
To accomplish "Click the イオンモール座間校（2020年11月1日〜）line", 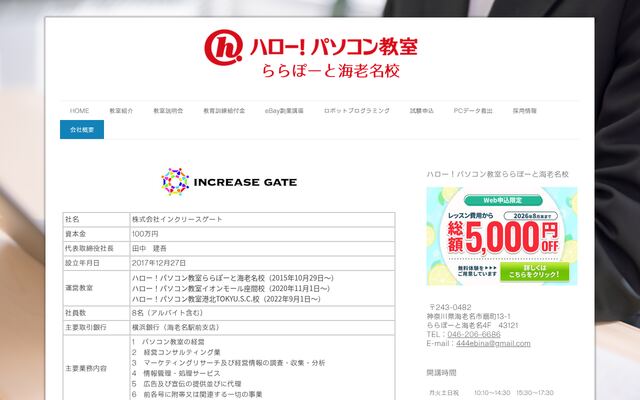I will coord(231,289).
